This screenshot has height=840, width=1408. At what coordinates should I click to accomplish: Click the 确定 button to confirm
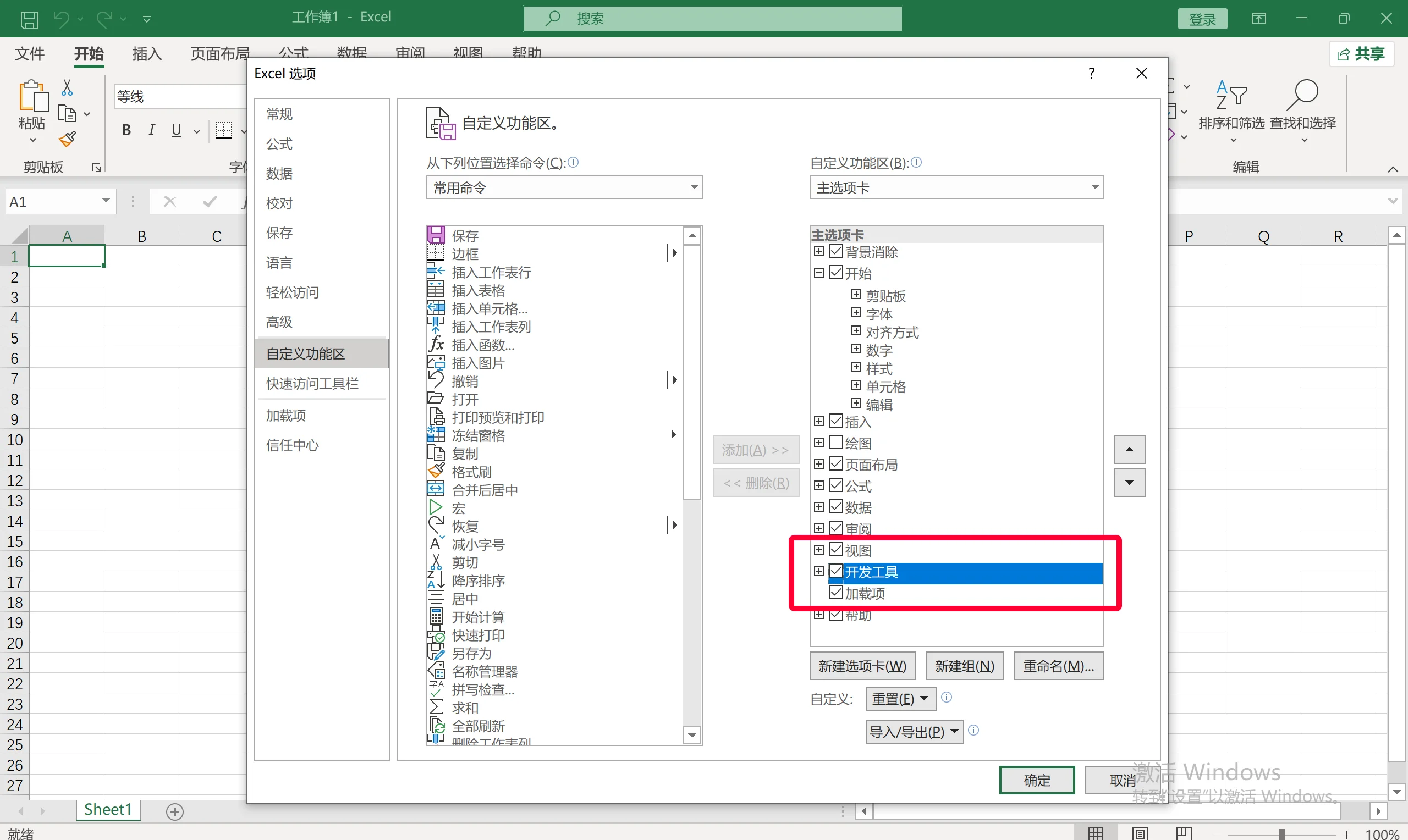1036,780
